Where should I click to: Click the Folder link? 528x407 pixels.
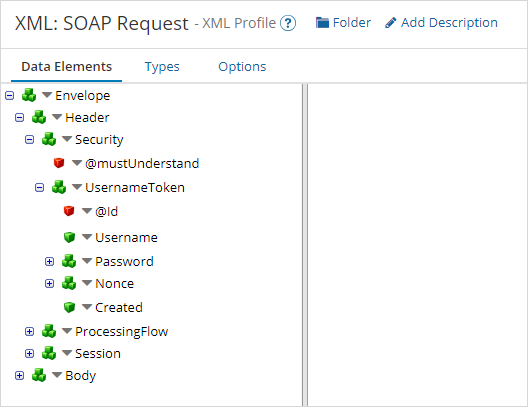[x=343, y=23]
